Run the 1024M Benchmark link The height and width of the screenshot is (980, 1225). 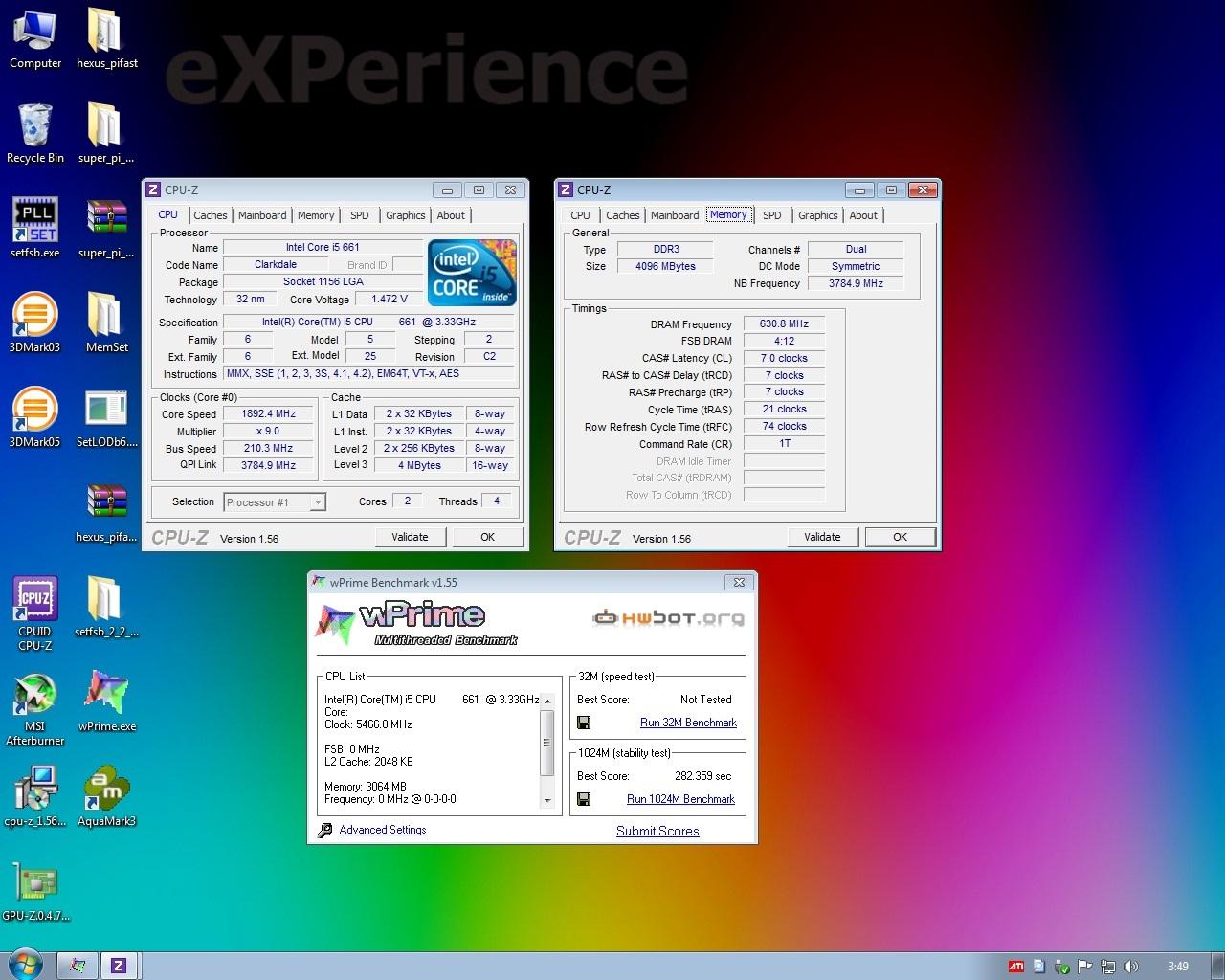click(x=680, y=799)
